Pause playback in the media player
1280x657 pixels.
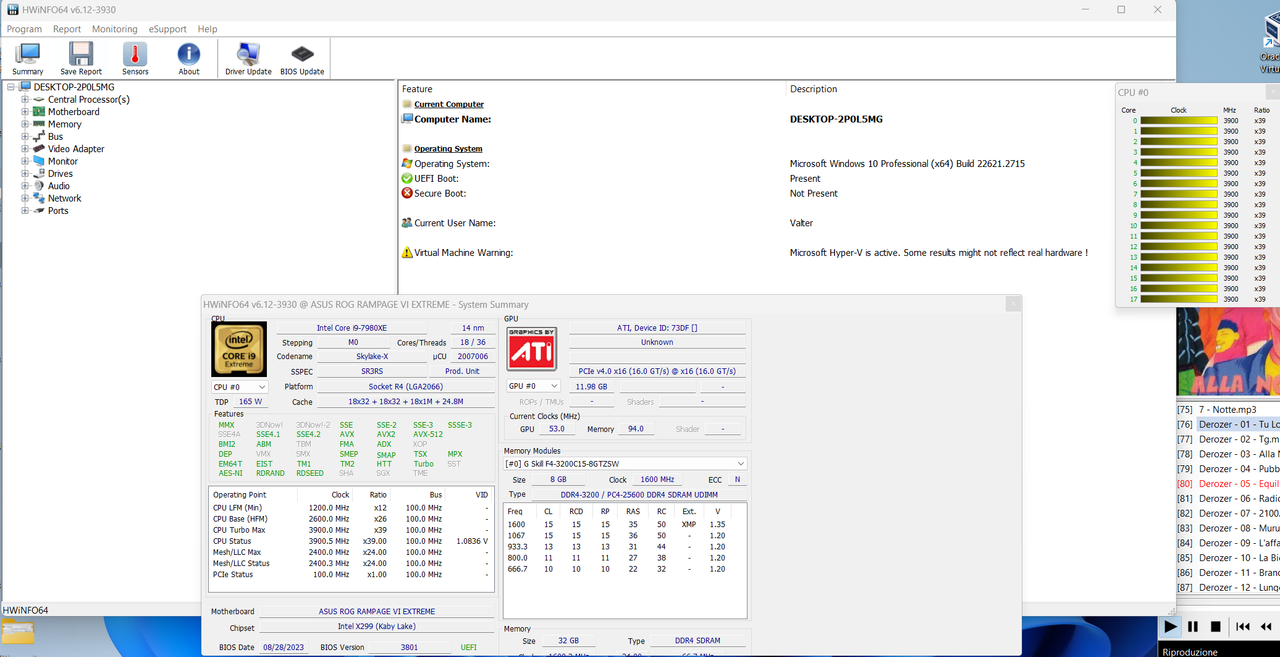point(1193,627)
